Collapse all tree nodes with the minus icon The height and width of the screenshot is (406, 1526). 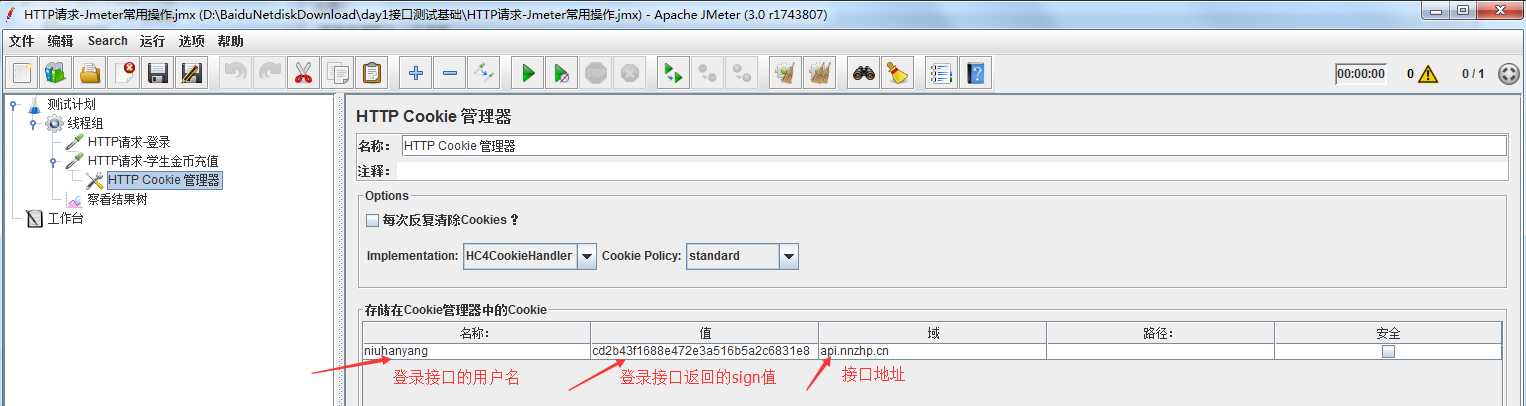click(x=450, y=73)
